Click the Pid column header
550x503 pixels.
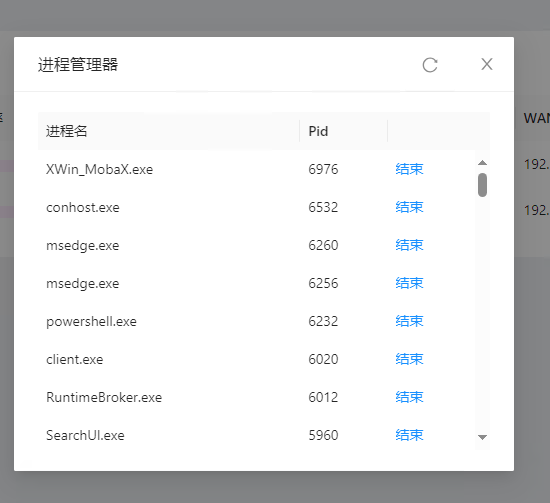[x=343, y=131]
